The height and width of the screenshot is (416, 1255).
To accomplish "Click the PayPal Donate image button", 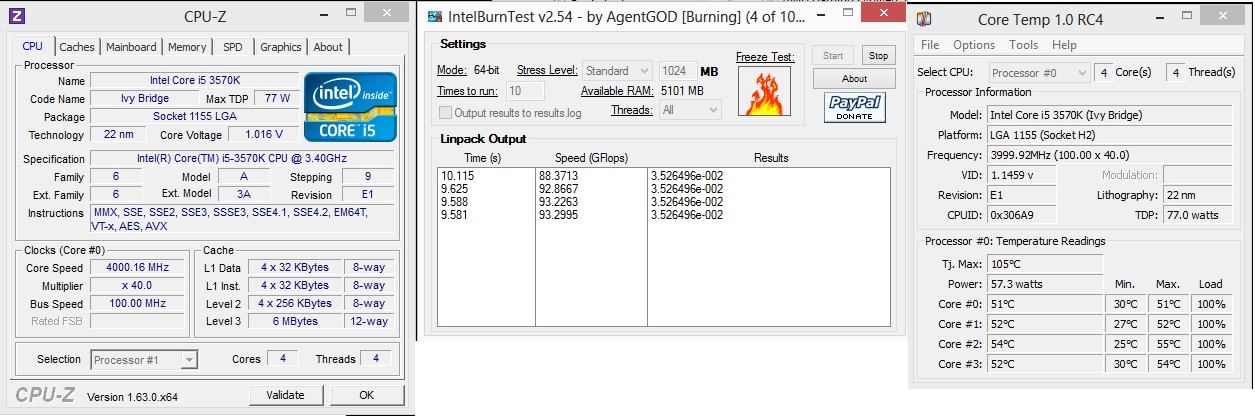I will [x=855, y=108].
